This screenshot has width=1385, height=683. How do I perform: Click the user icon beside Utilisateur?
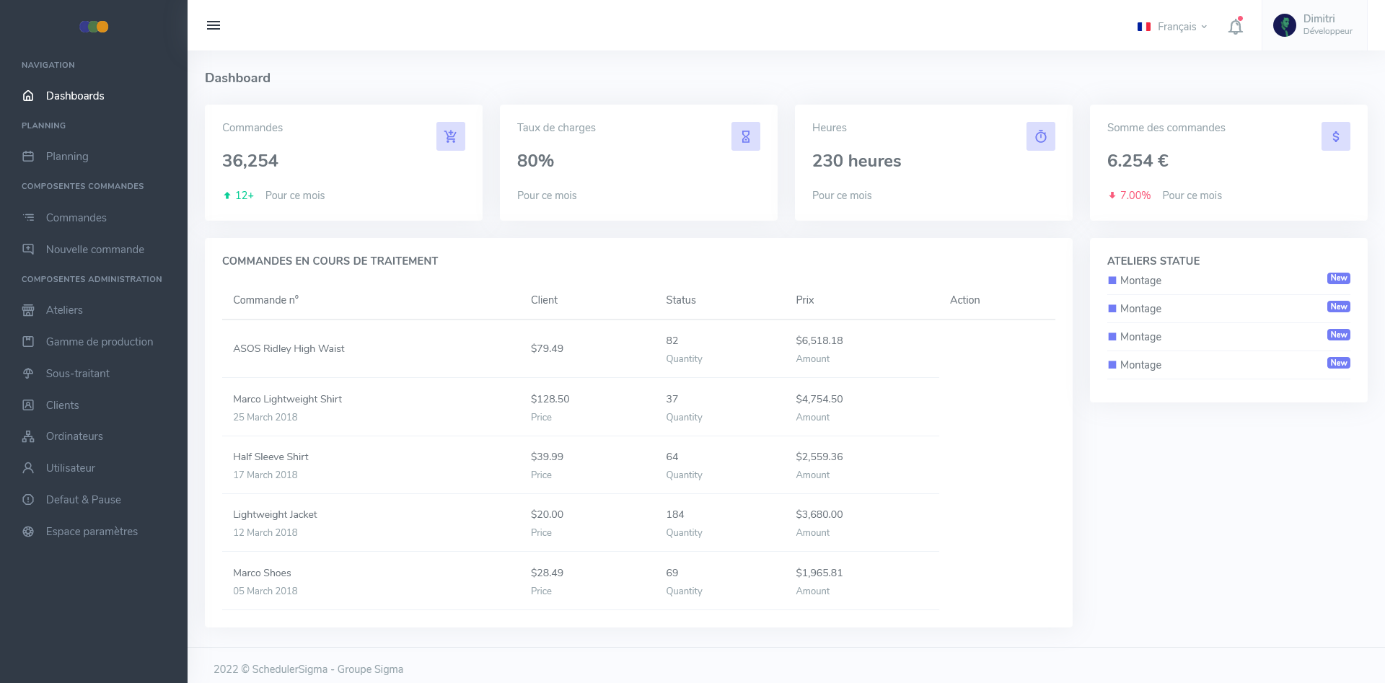(28, 468)
